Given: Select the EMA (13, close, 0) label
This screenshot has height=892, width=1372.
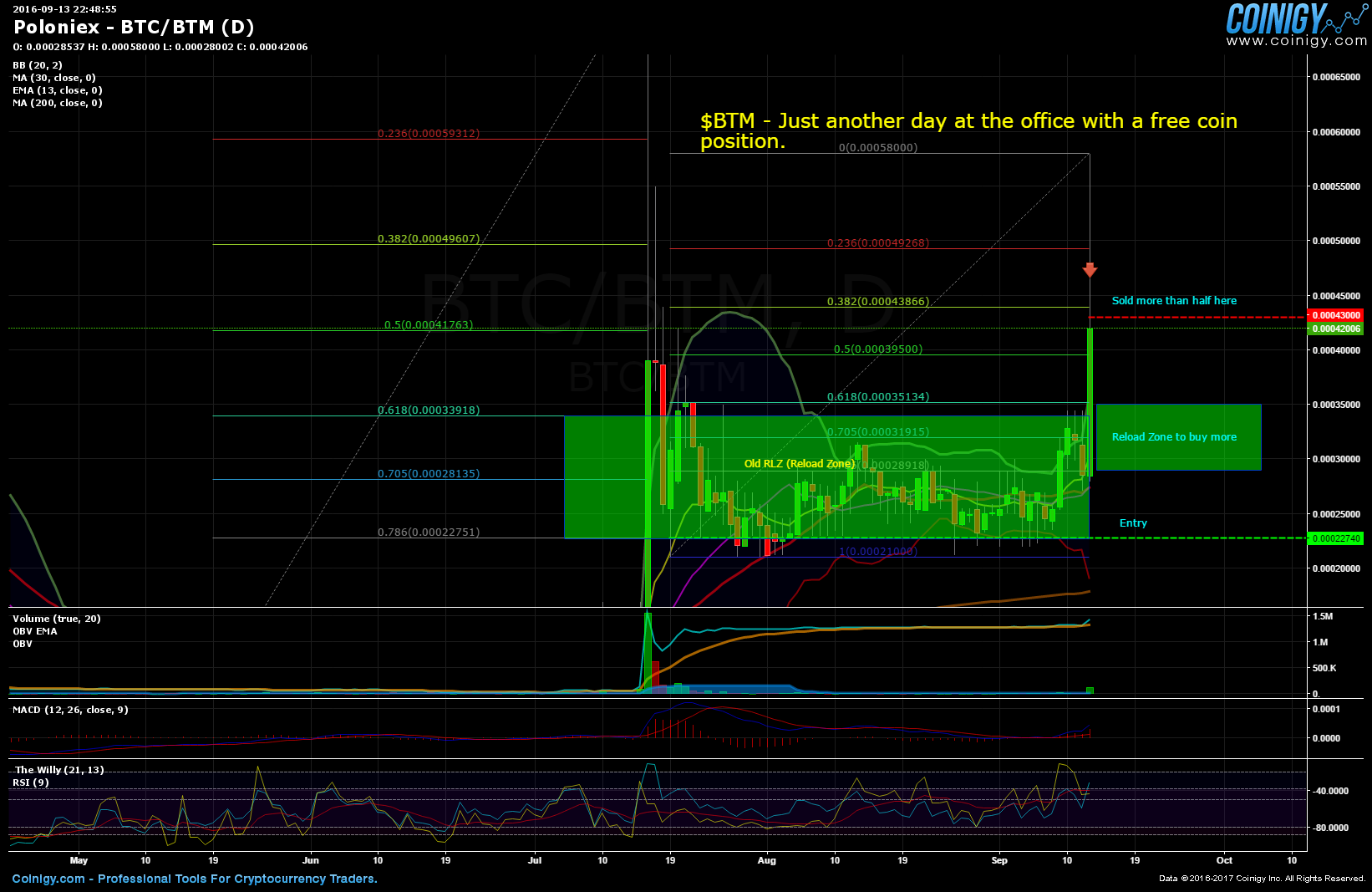Looking at the screenshot, I should coord(57,90).
